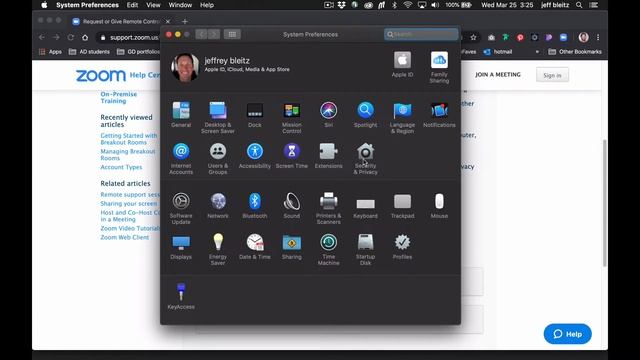Click jeffrey bleitz profile photo
640x360 pixels.
click(185, 67)
